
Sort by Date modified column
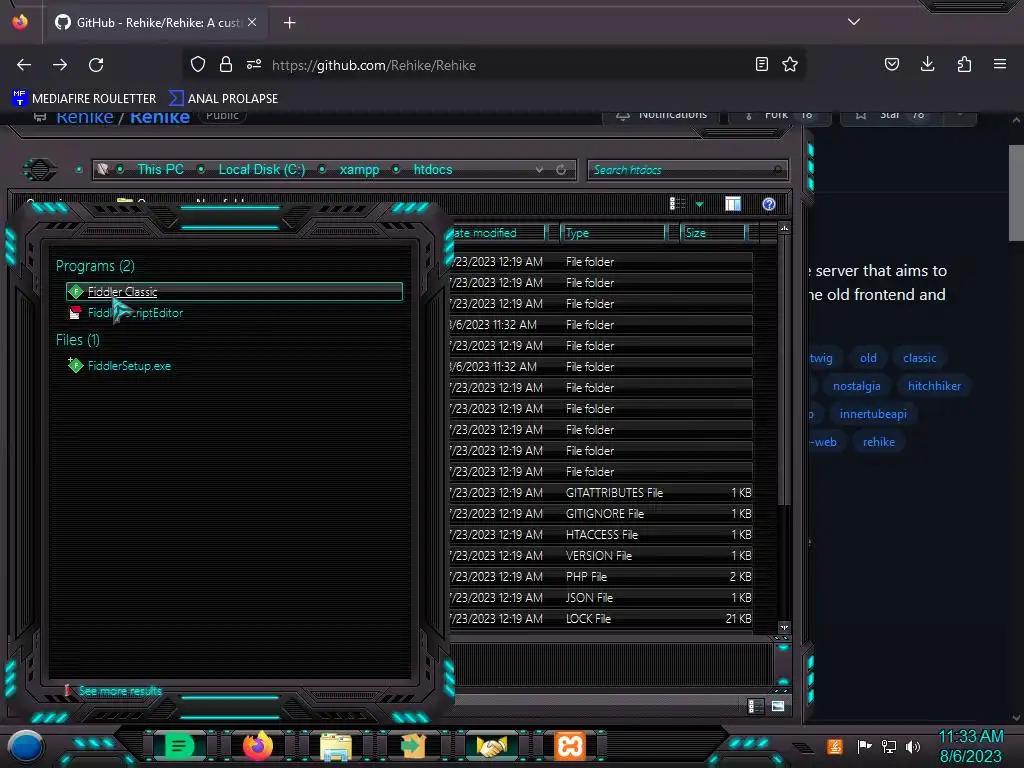[x=498, y=233]
